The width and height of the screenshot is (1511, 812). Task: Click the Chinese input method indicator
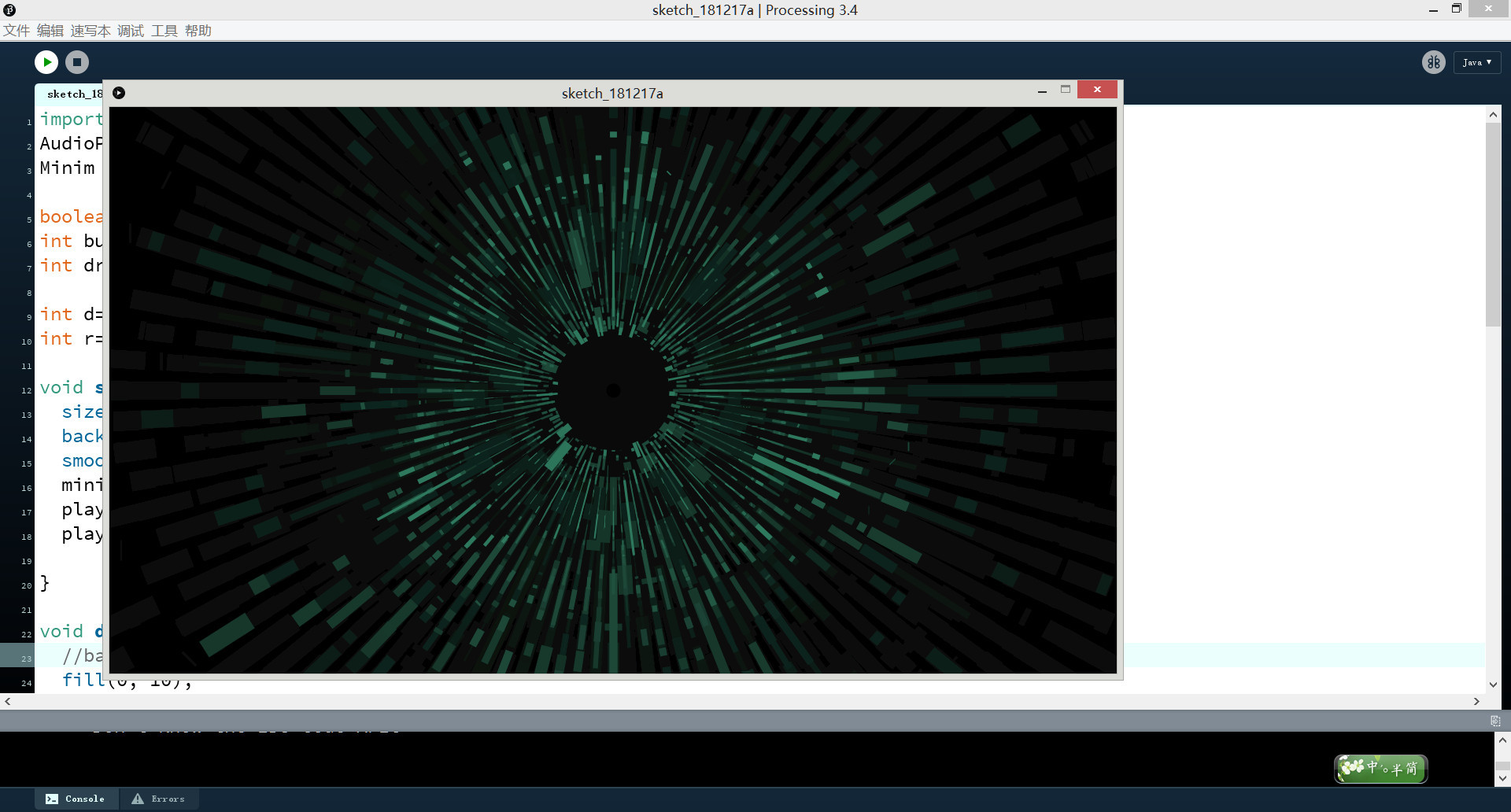coord(1381,768)
